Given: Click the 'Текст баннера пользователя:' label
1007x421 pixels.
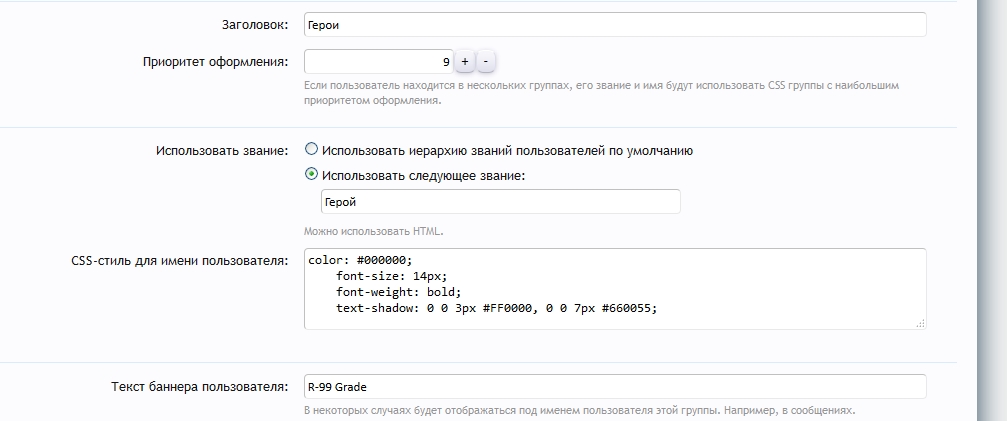Looking at the screenshot, I should click(x=199, y=387).
